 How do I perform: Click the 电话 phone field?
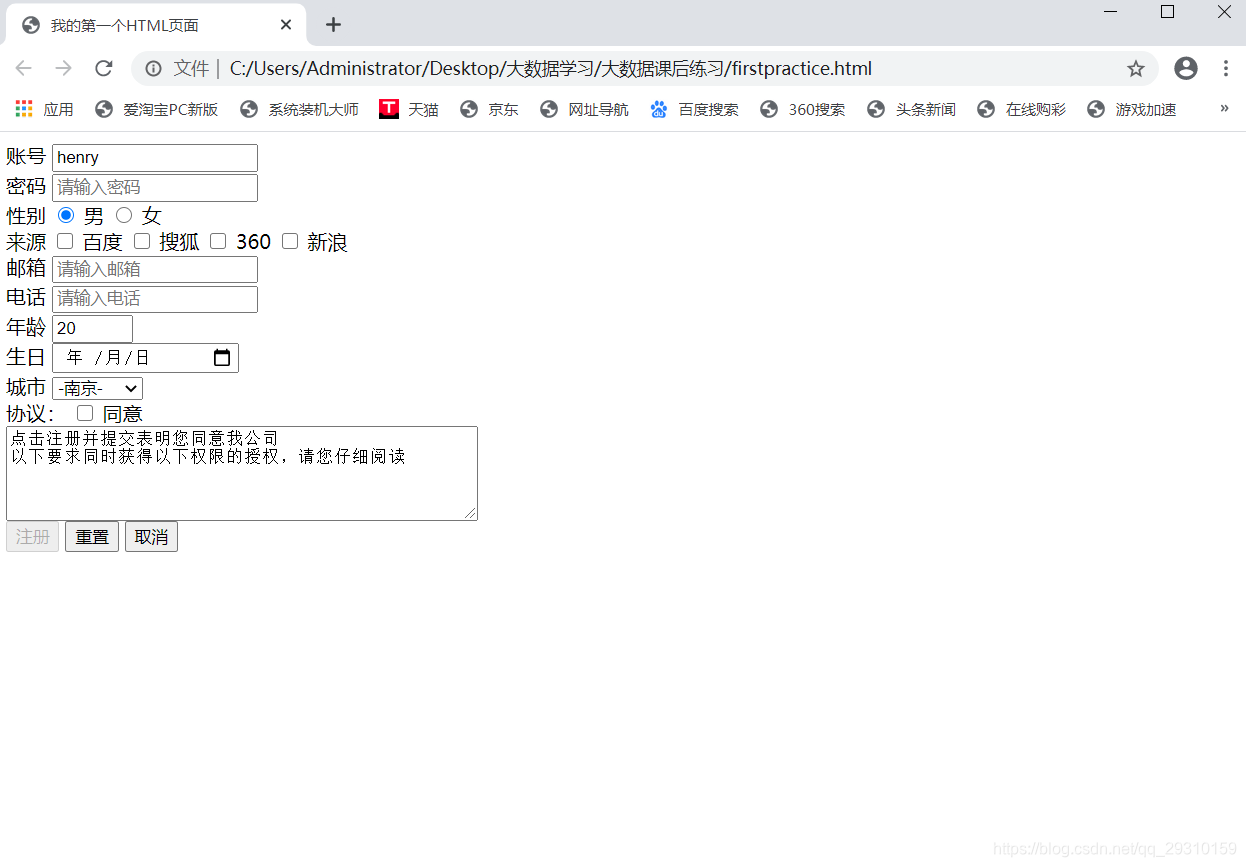(x=155, y=299)
